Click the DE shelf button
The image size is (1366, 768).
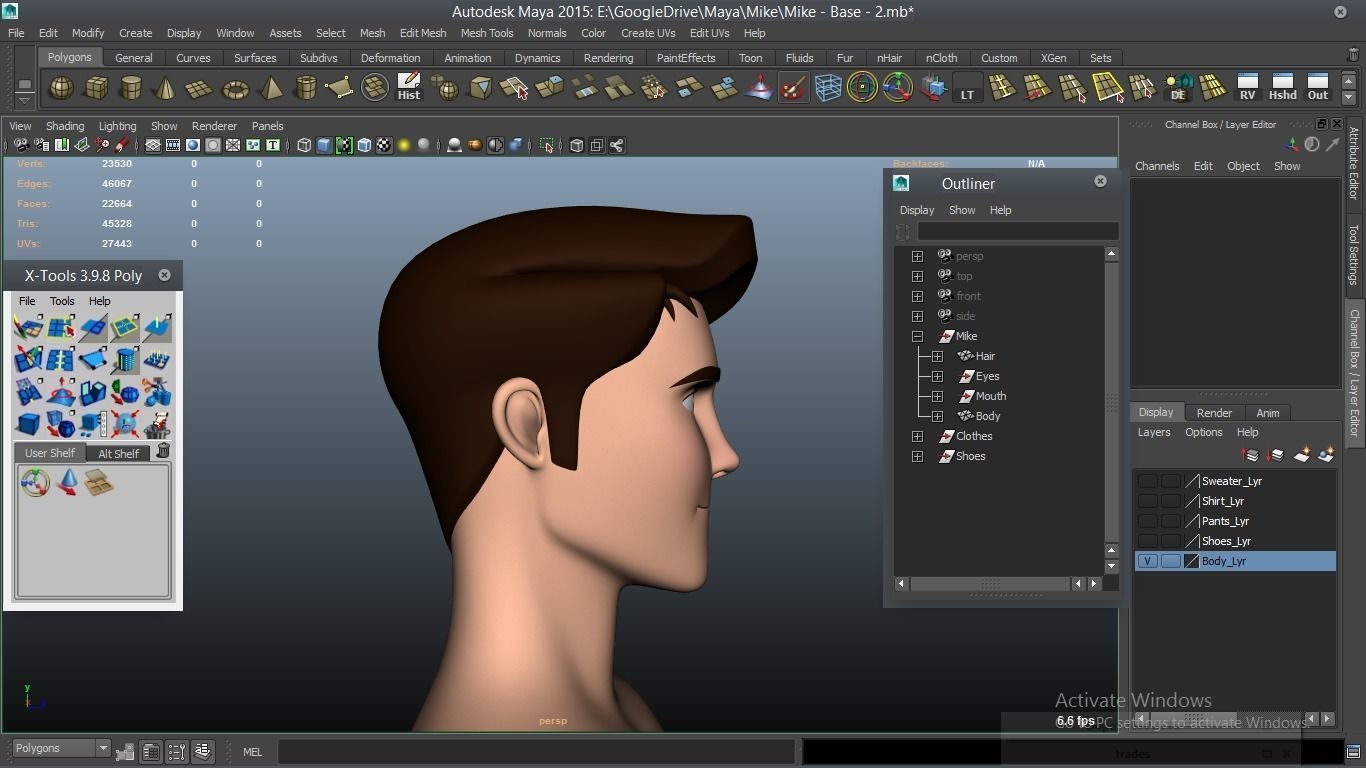click(1178, 88)
